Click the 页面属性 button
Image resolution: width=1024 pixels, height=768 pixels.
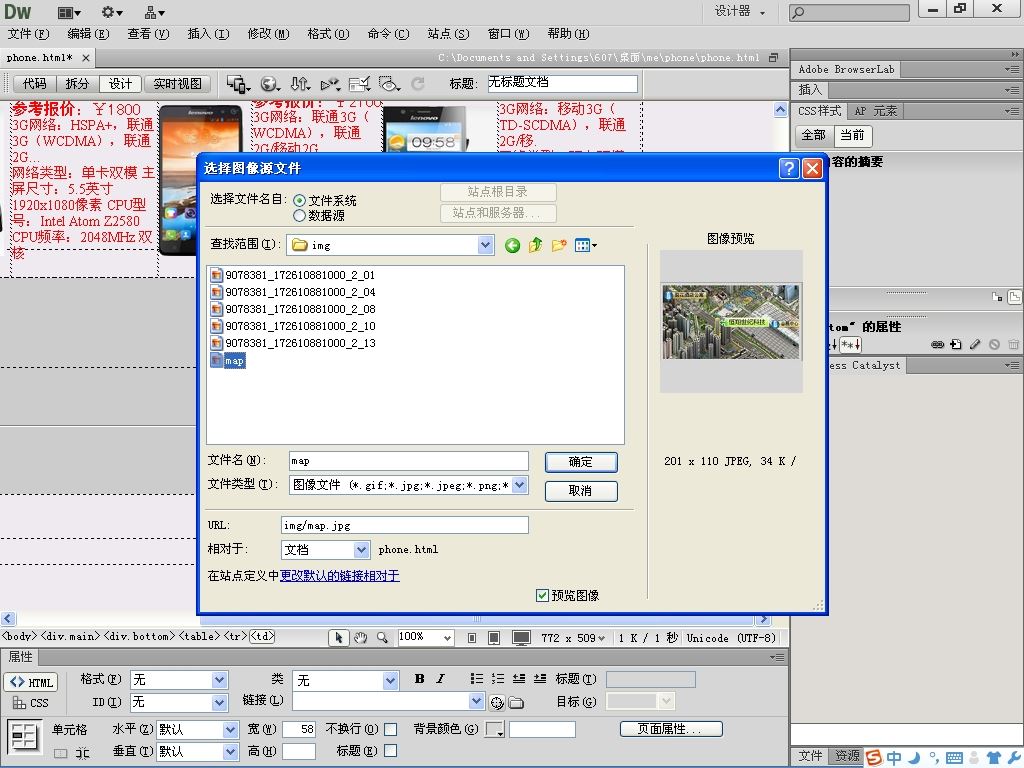(x=671, y=729)
